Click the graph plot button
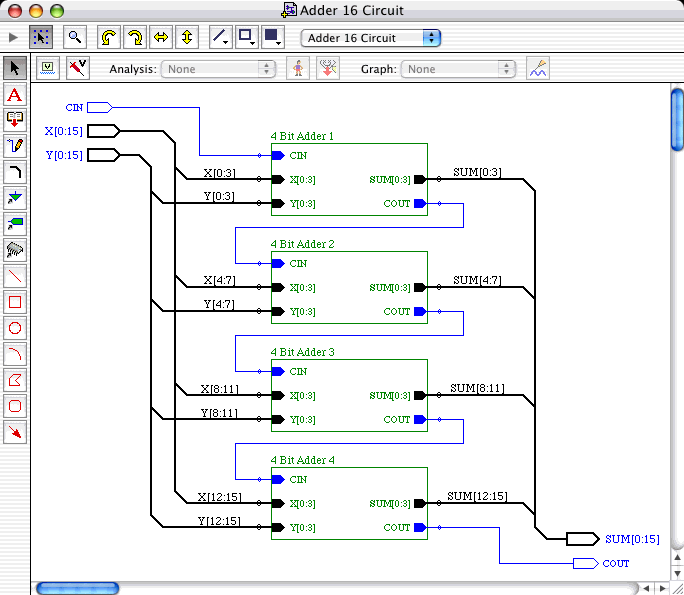 (538, 69)
